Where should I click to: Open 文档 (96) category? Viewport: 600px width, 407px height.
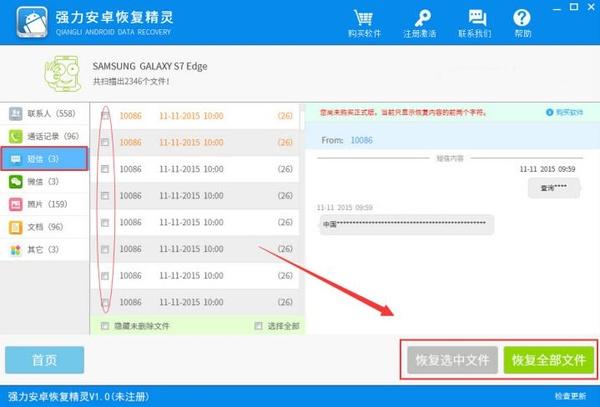click(x=44, y=227)
